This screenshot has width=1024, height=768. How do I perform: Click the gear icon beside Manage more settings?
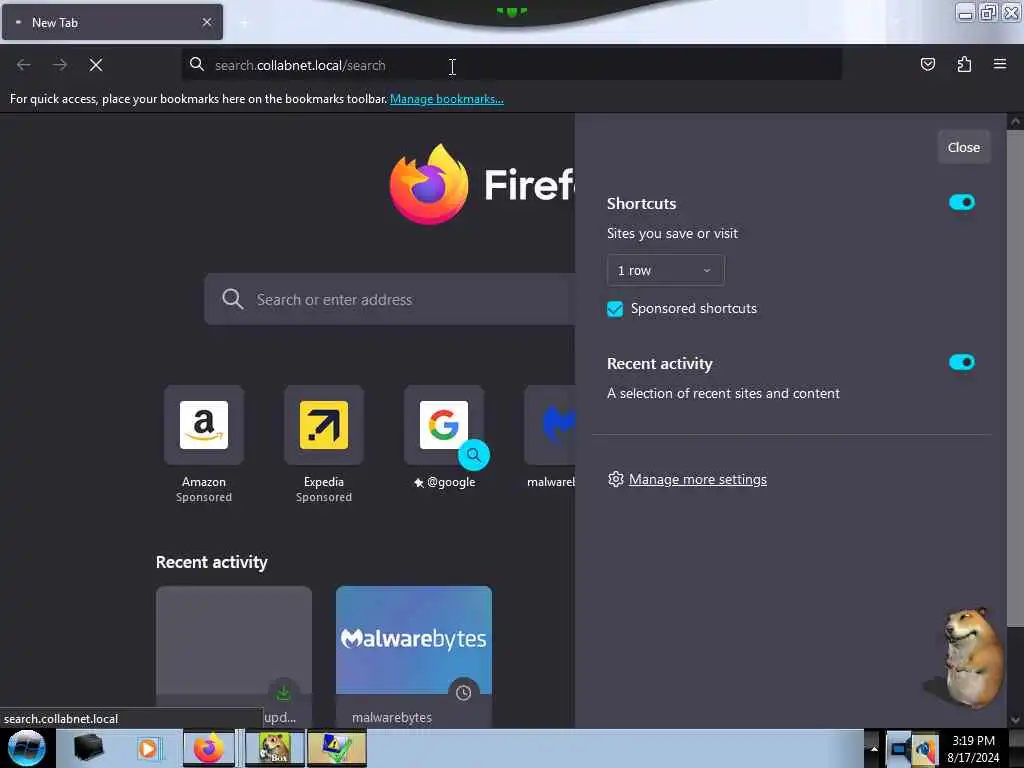(615, 479)
